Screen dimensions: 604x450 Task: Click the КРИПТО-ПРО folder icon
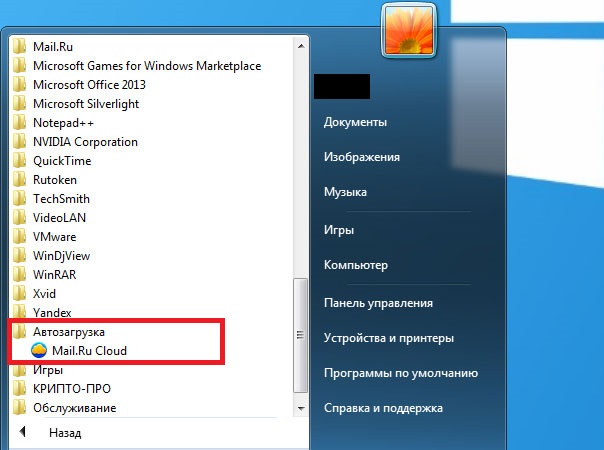point(19,388)
